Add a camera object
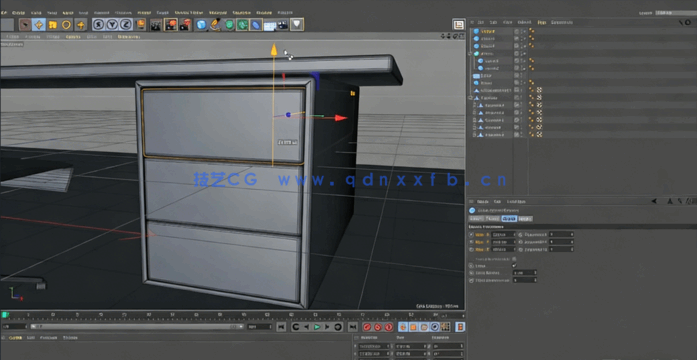697x360 pixels. click(x=283, y=25)
